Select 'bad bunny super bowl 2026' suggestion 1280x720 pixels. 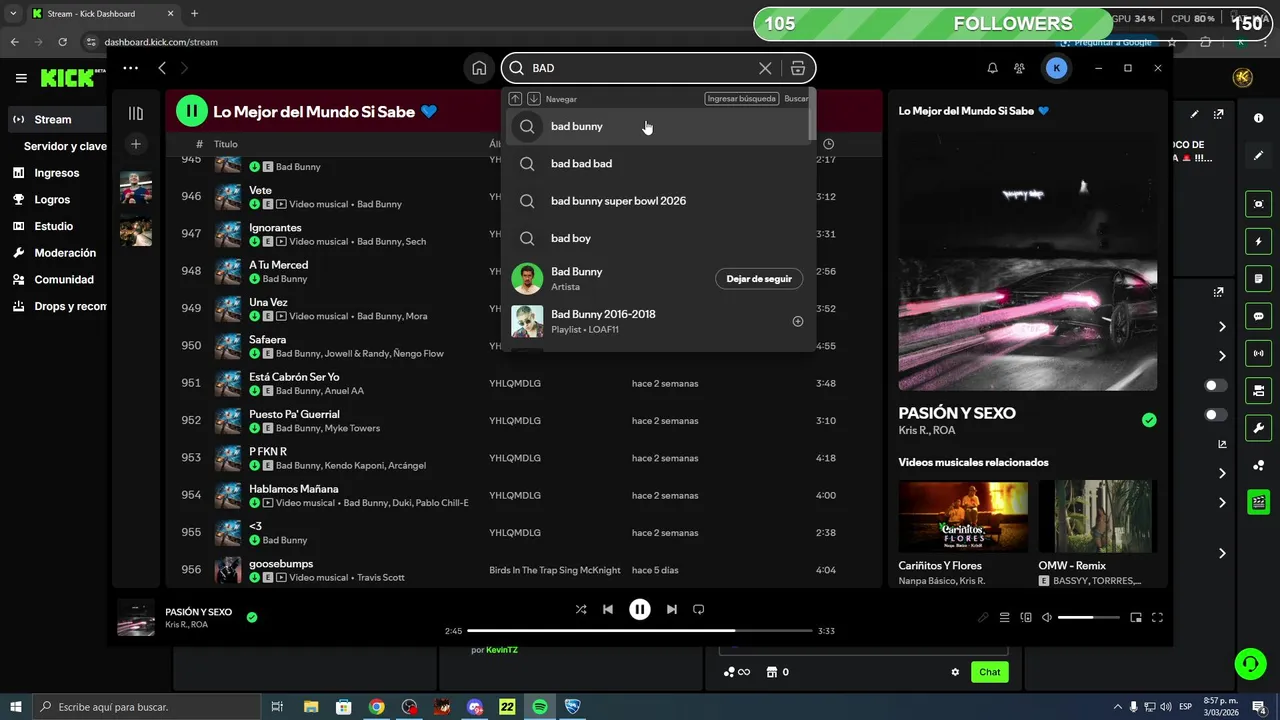[657, 201]
